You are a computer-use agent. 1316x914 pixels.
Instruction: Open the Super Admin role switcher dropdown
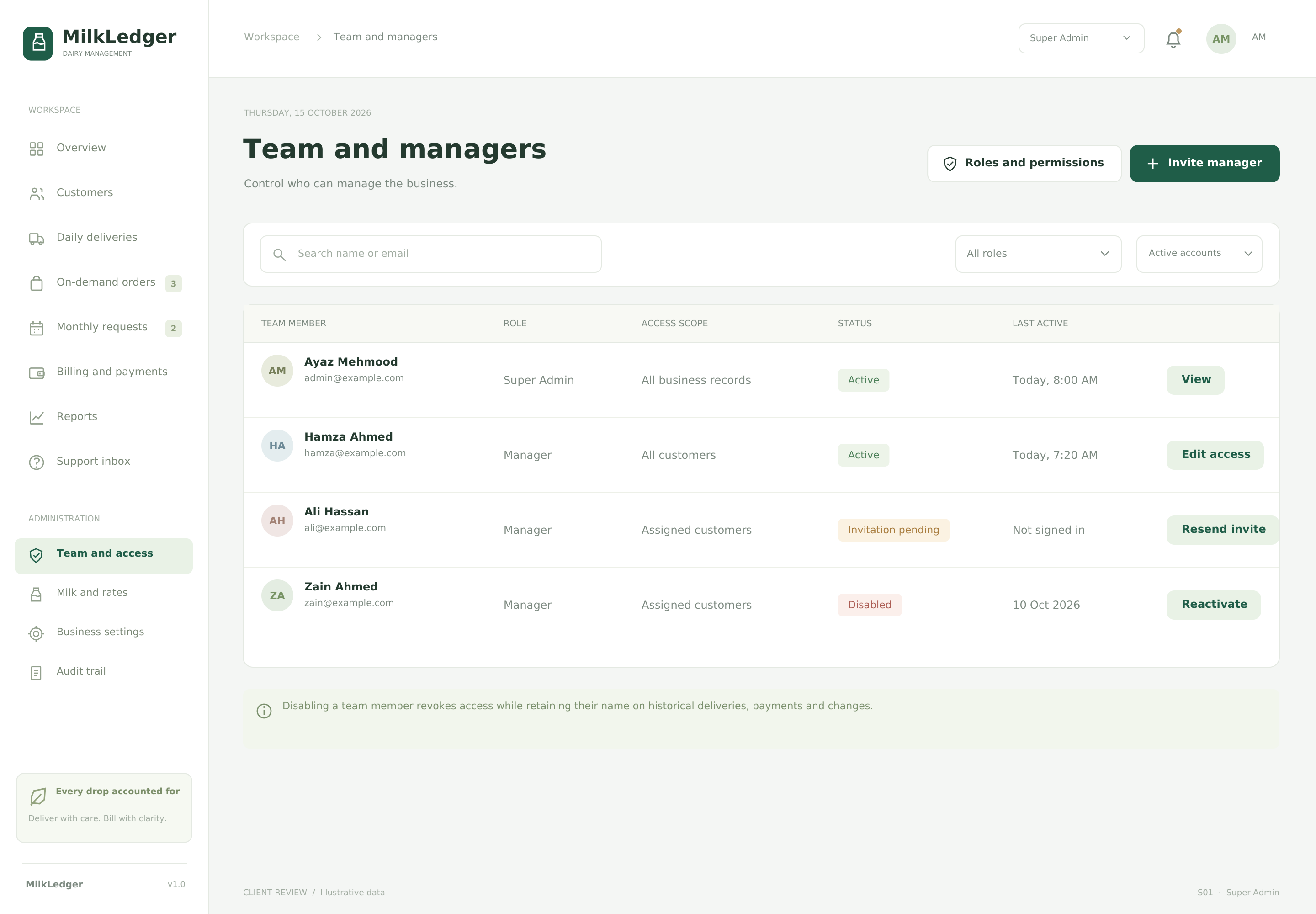pyautogui.click(x=1081, y=38)
